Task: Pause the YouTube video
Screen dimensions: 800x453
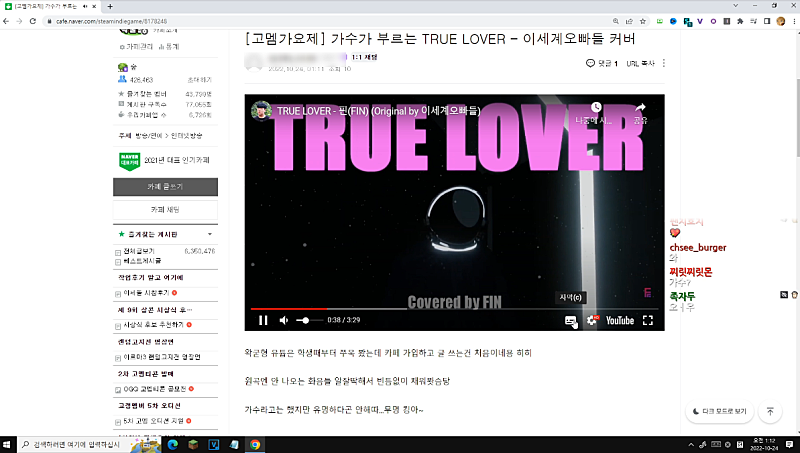Action: pyautogui.click(x=263, y=320)
